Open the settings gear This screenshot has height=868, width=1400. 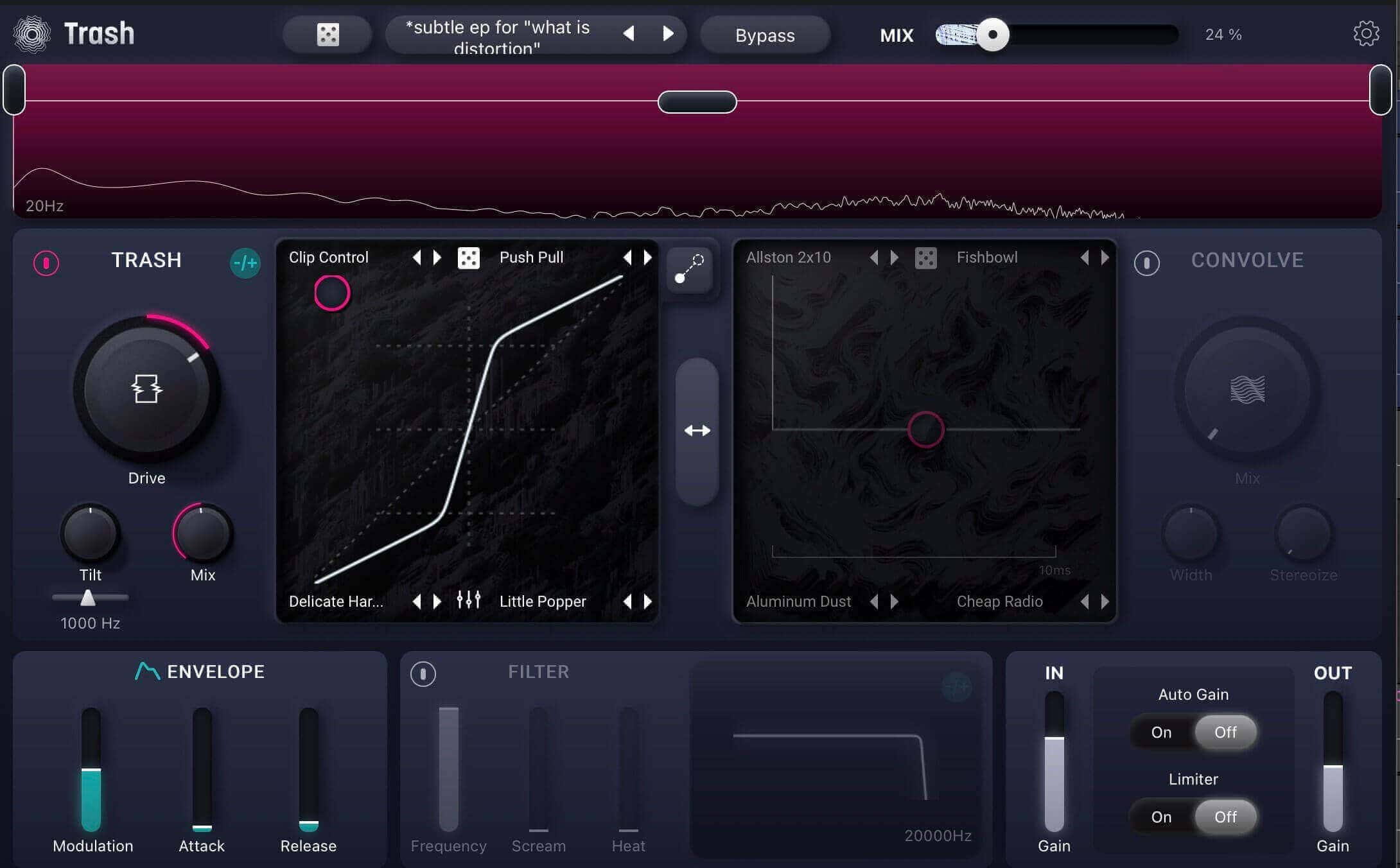click(x=1366, y=33)
